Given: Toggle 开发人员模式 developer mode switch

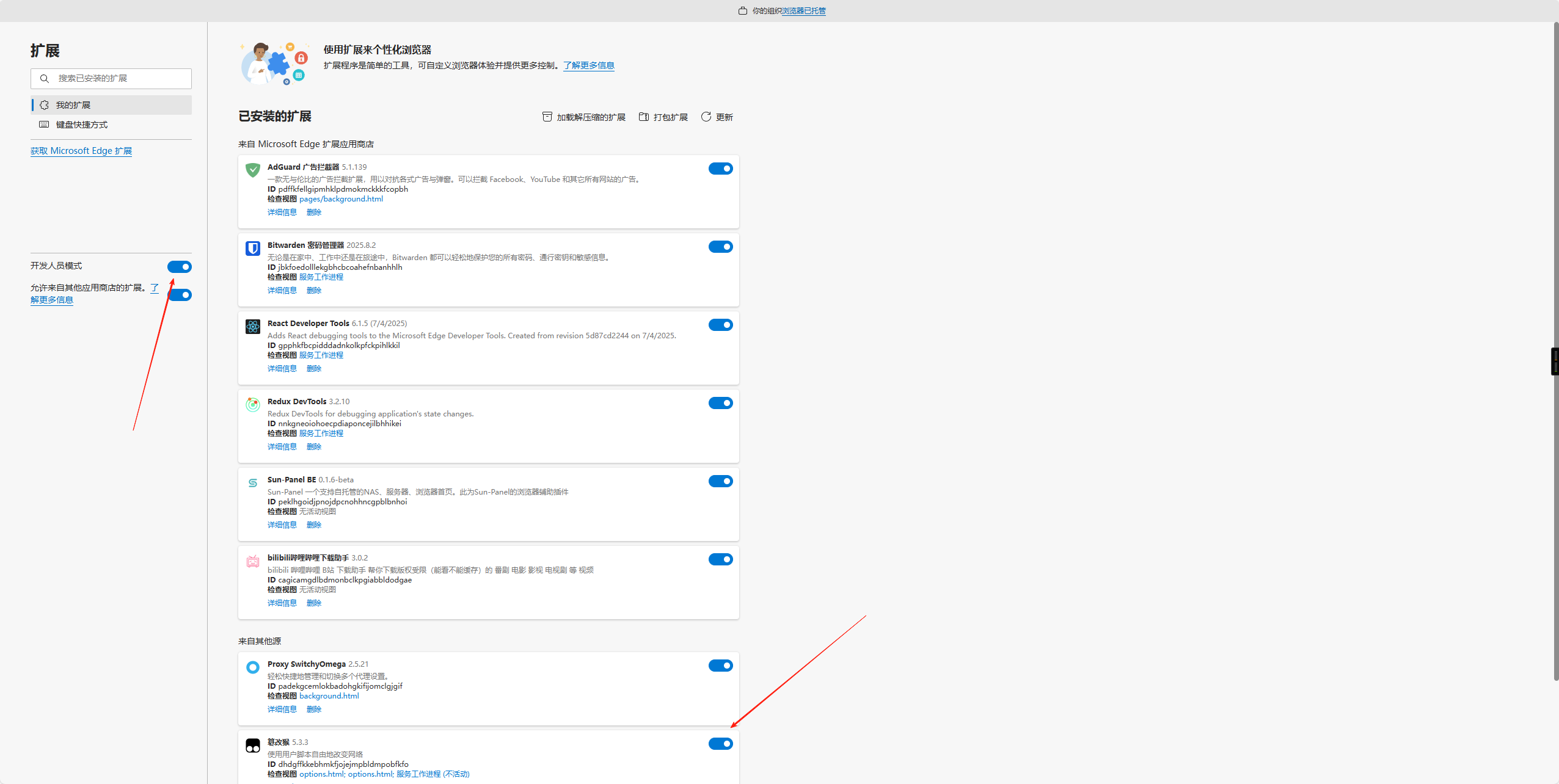Looking at the screenshot, I should [180, 267].
